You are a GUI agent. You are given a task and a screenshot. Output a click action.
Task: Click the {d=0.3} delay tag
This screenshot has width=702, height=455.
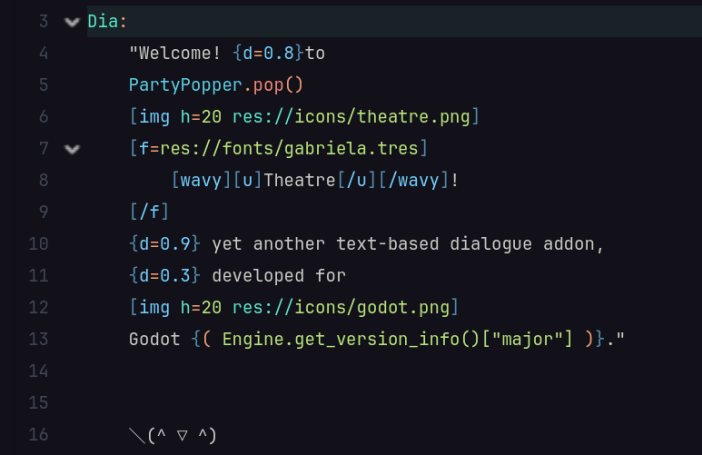click(165, 275)
